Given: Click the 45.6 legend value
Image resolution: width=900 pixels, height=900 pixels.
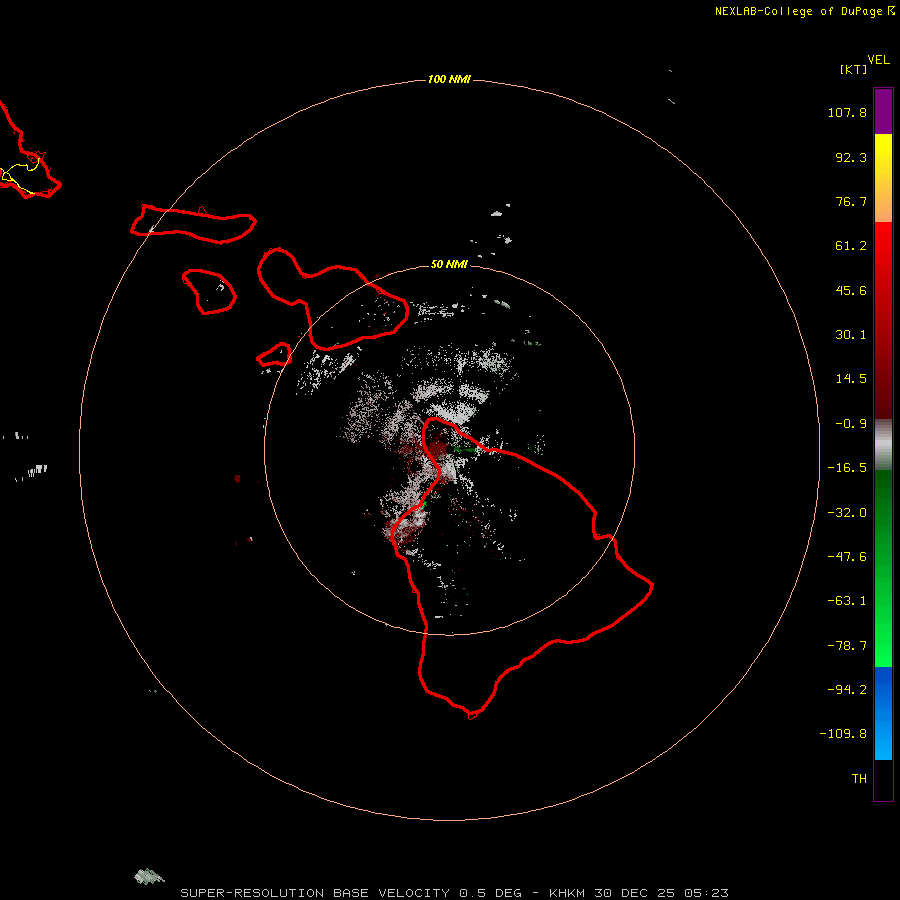Looking at the screenshot, I should [851, 290].
